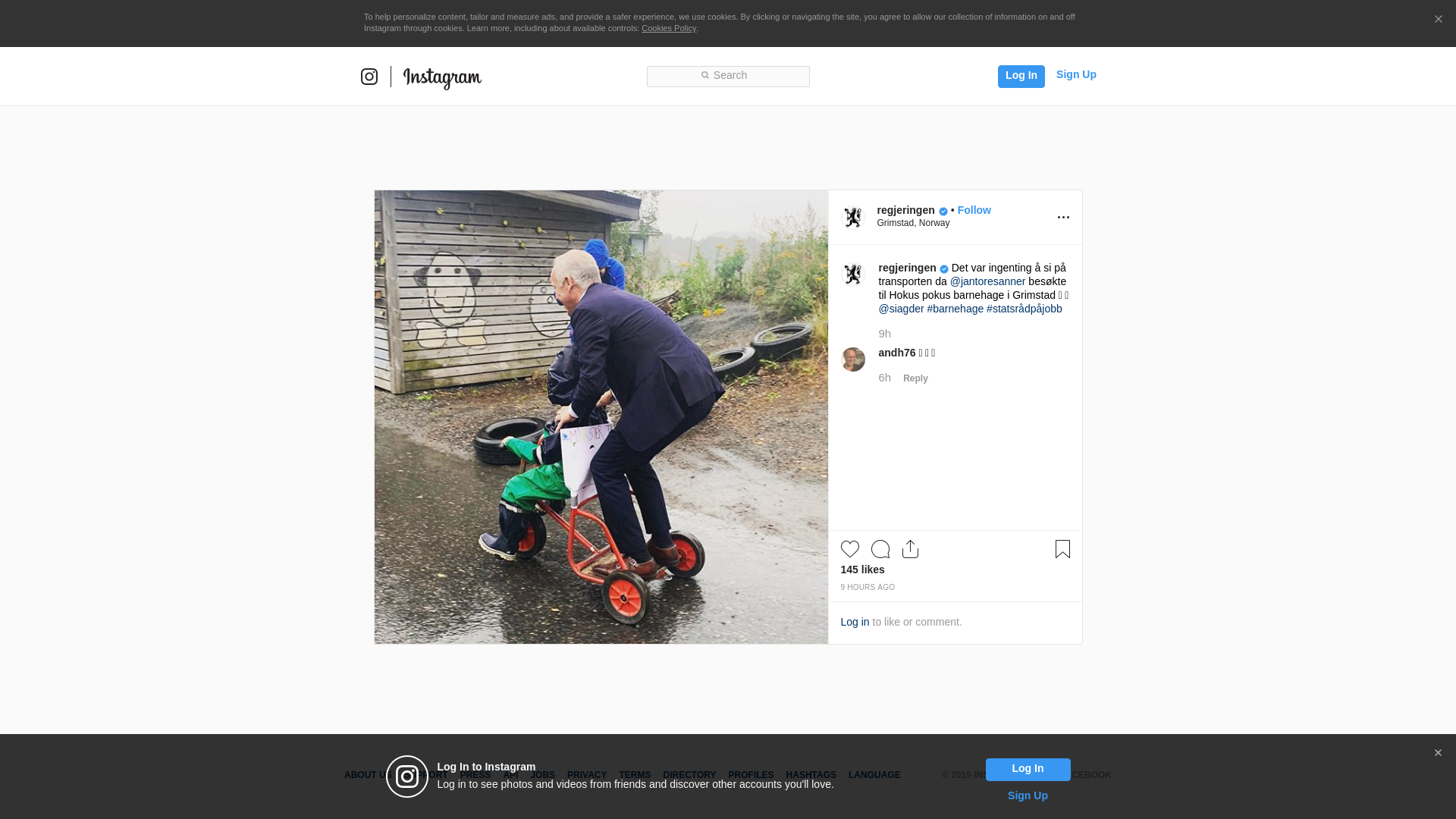Open the three-dot post options menu
This screenshot has width=1456, height=819.
(x=1063, y=218)
